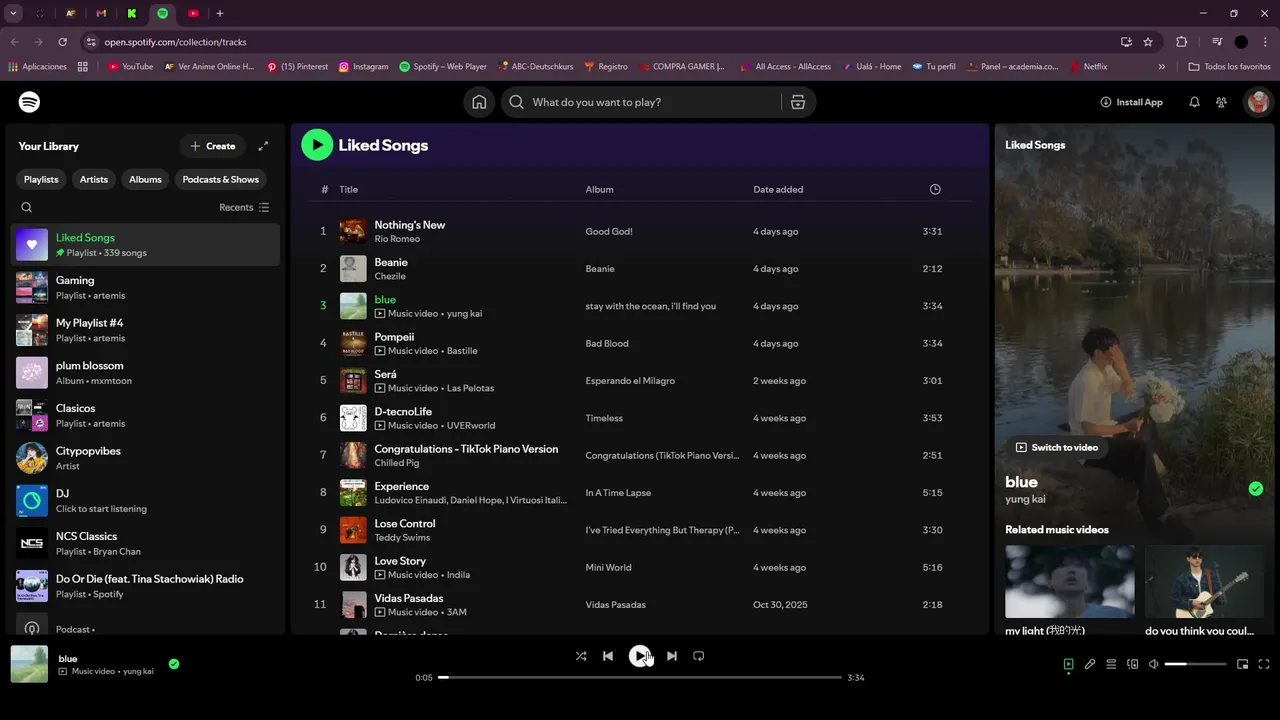Select the Beanie track by Chezile
The image size is (1280, 720).
coord(640,268)
